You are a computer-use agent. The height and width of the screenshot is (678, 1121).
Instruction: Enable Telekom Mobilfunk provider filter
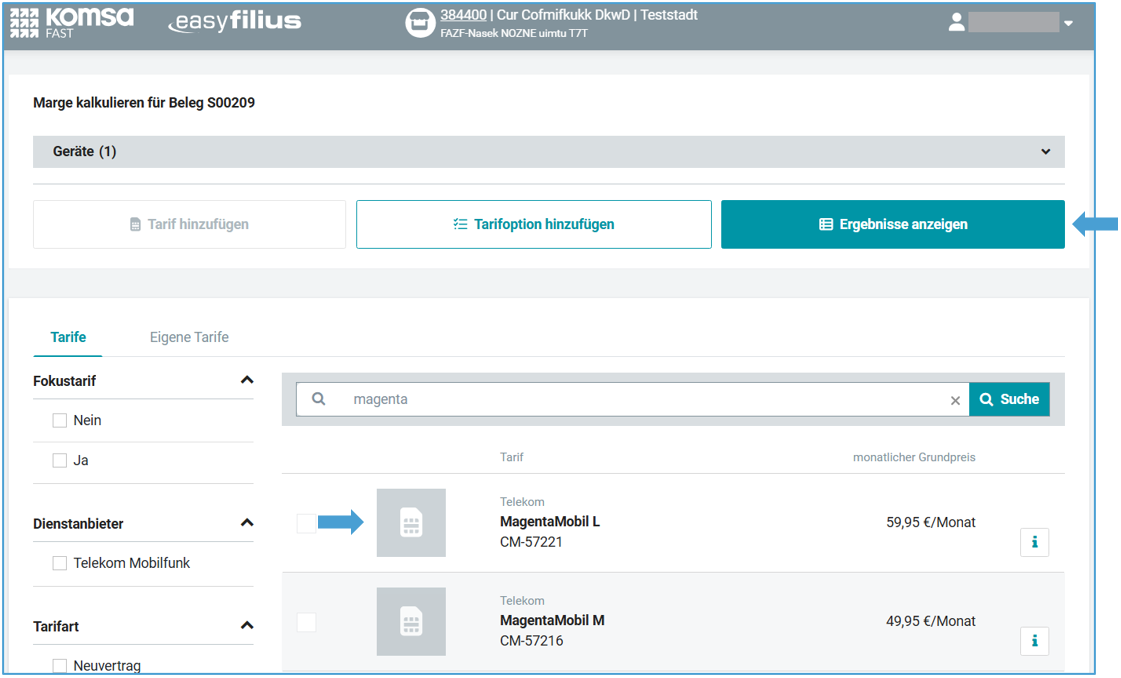[60, 564]
